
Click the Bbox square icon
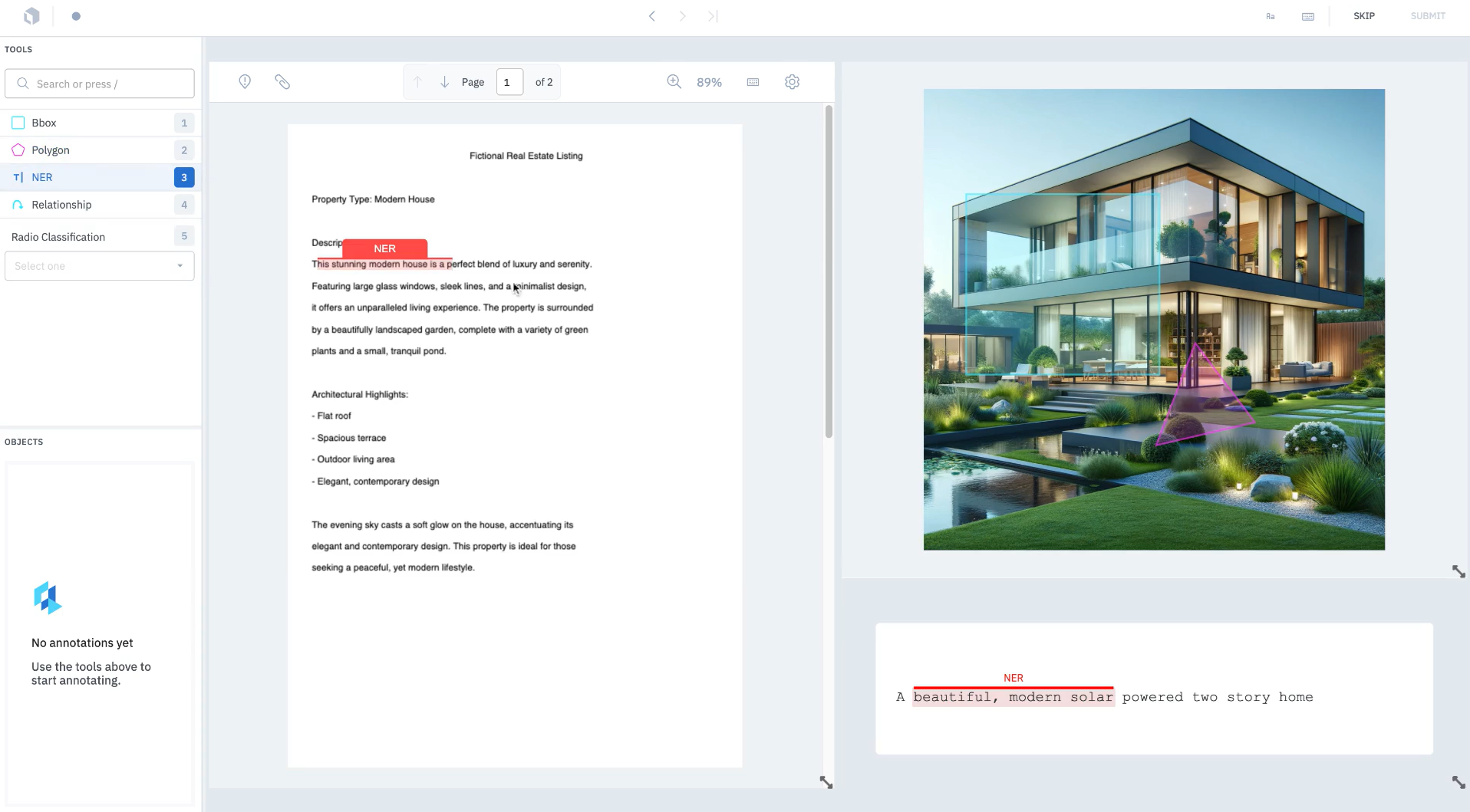(18, 123)
